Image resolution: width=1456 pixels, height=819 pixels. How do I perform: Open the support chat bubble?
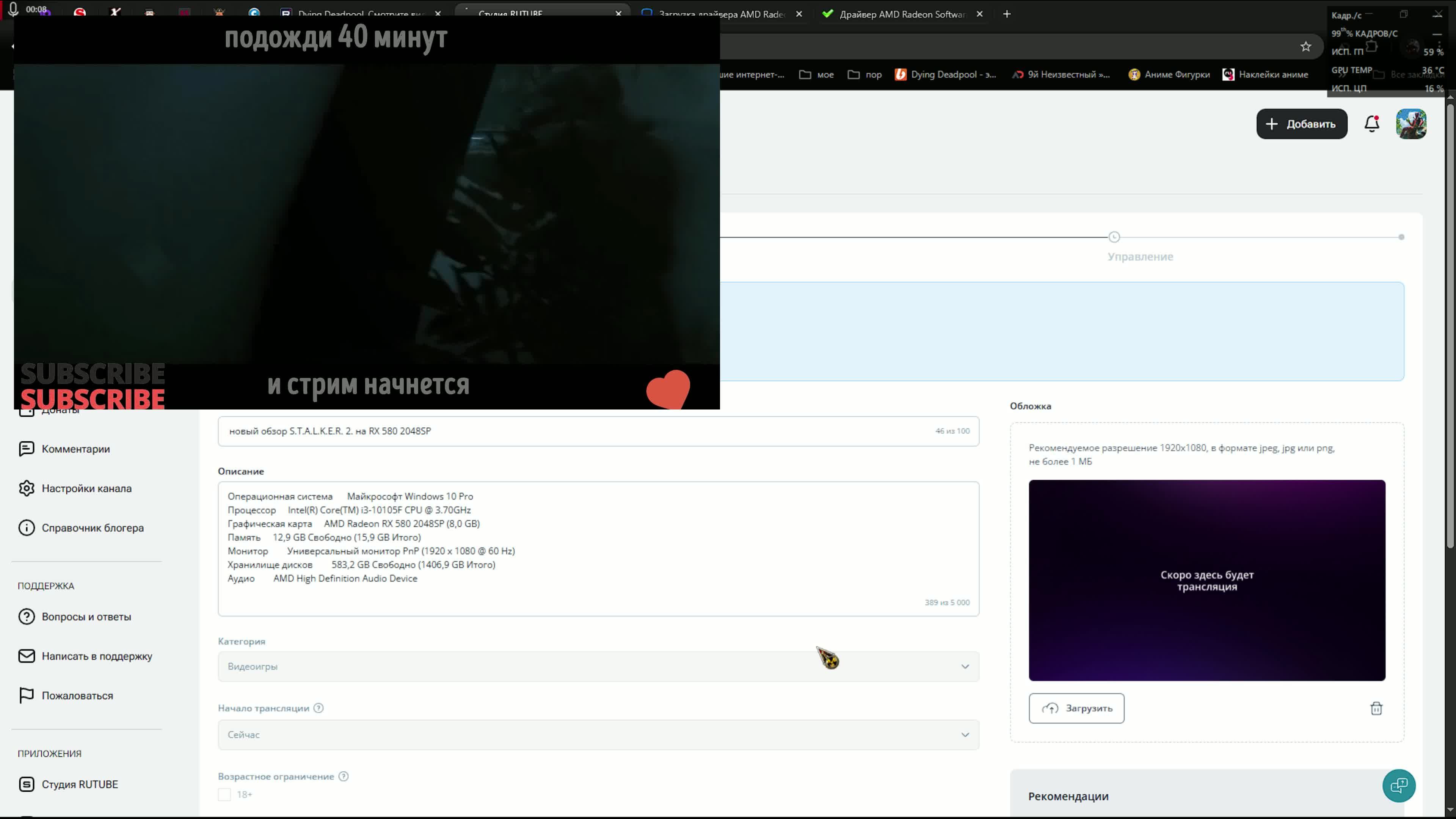1399,786
